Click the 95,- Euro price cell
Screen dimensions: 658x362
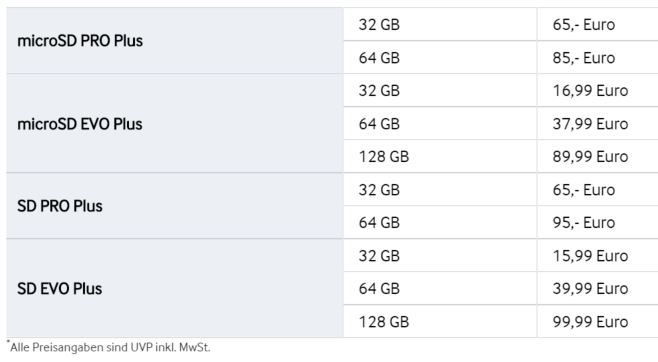tap(598, 222)
